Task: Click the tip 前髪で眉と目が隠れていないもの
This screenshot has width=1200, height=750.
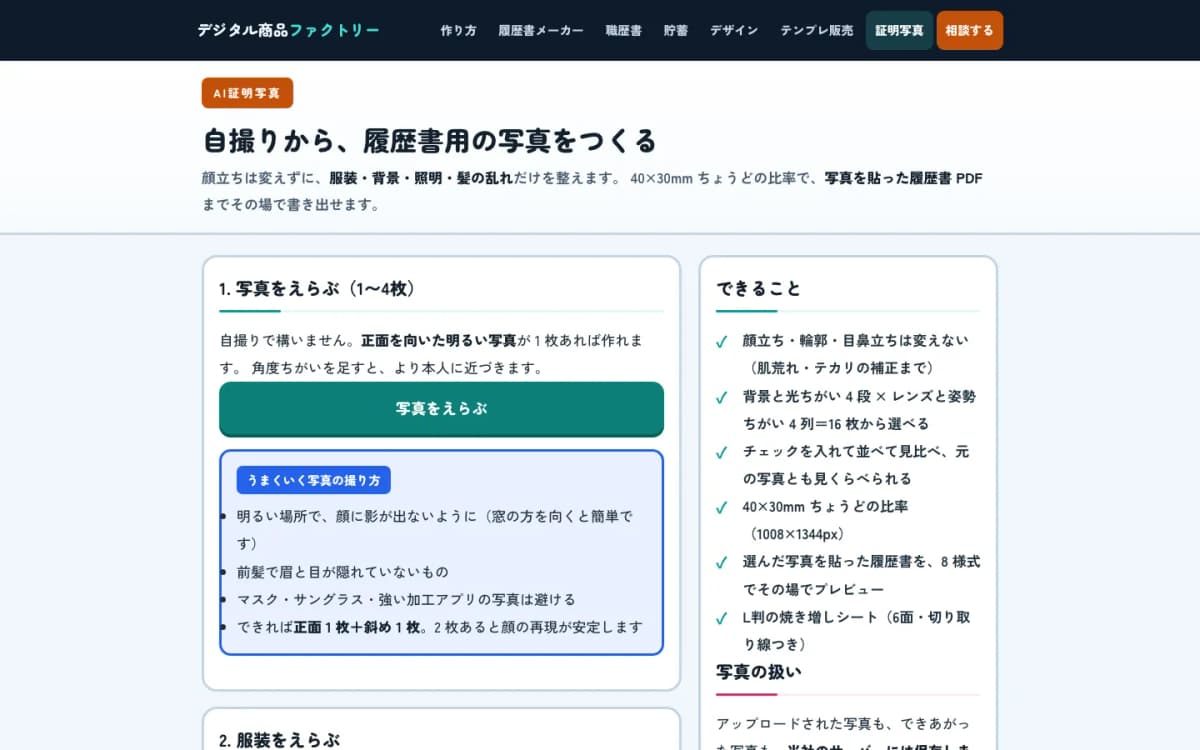Action: pos(343,572)
